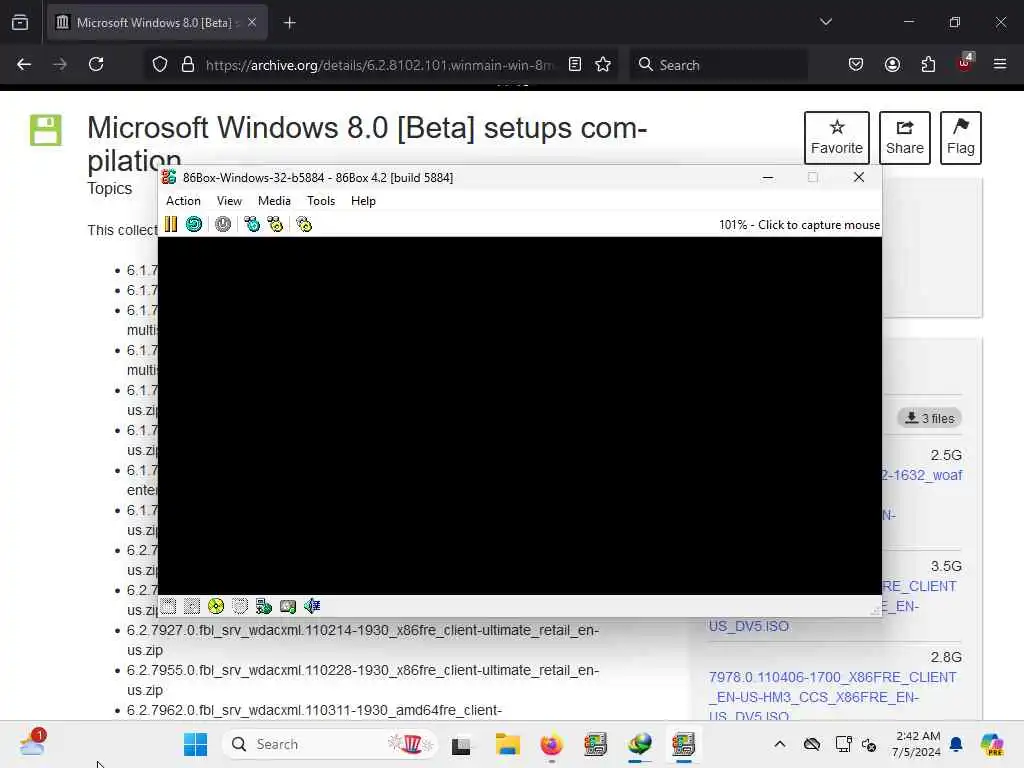Show hidden system tray icons chevron
This screenshot has height=768, width=1024.
(x=780, y=744)
